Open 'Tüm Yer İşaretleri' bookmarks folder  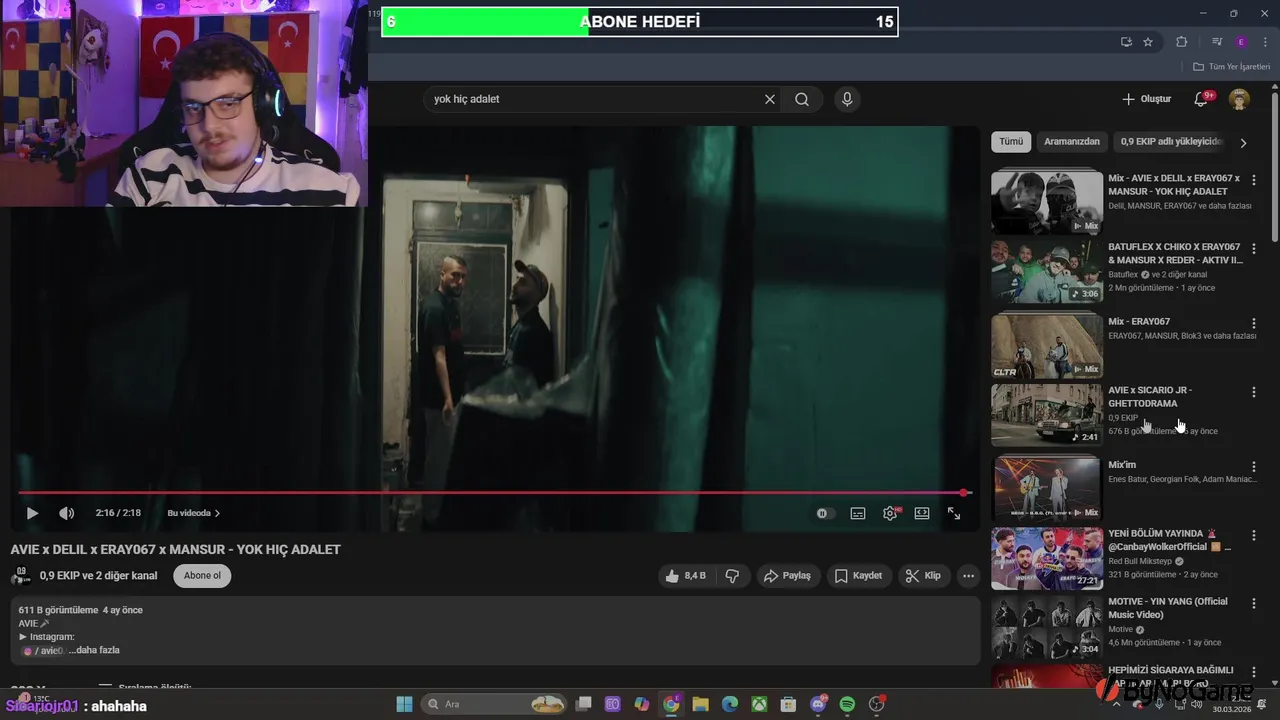pos(1232,67)
